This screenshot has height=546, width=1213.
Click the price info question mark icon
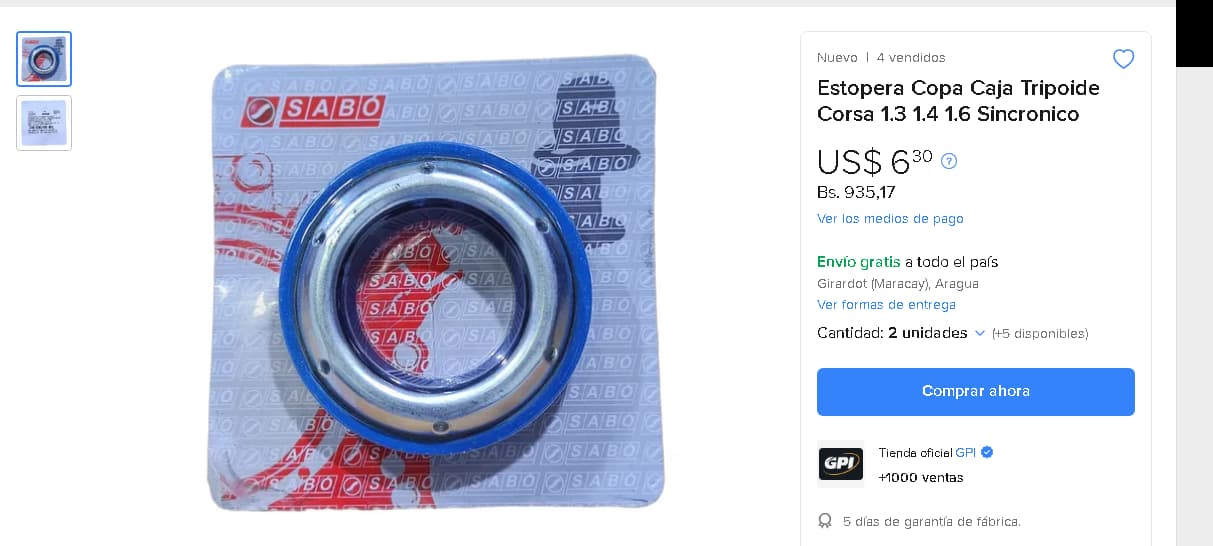949,161
